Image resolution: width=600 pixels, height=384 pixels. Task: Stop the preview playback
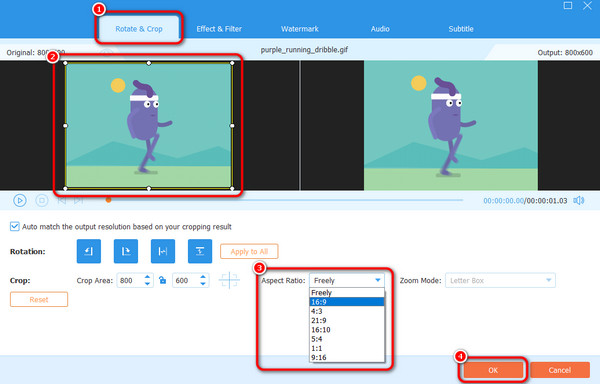pyautogui.click(x=42, y=200)
